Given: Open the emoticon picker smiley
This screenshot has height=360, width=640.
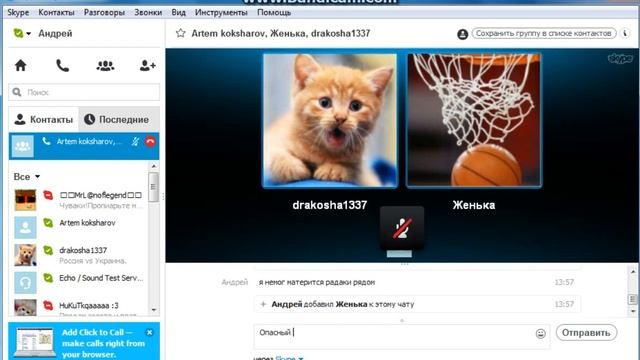Looking at the screenshot, I should [x=540, y=333].
